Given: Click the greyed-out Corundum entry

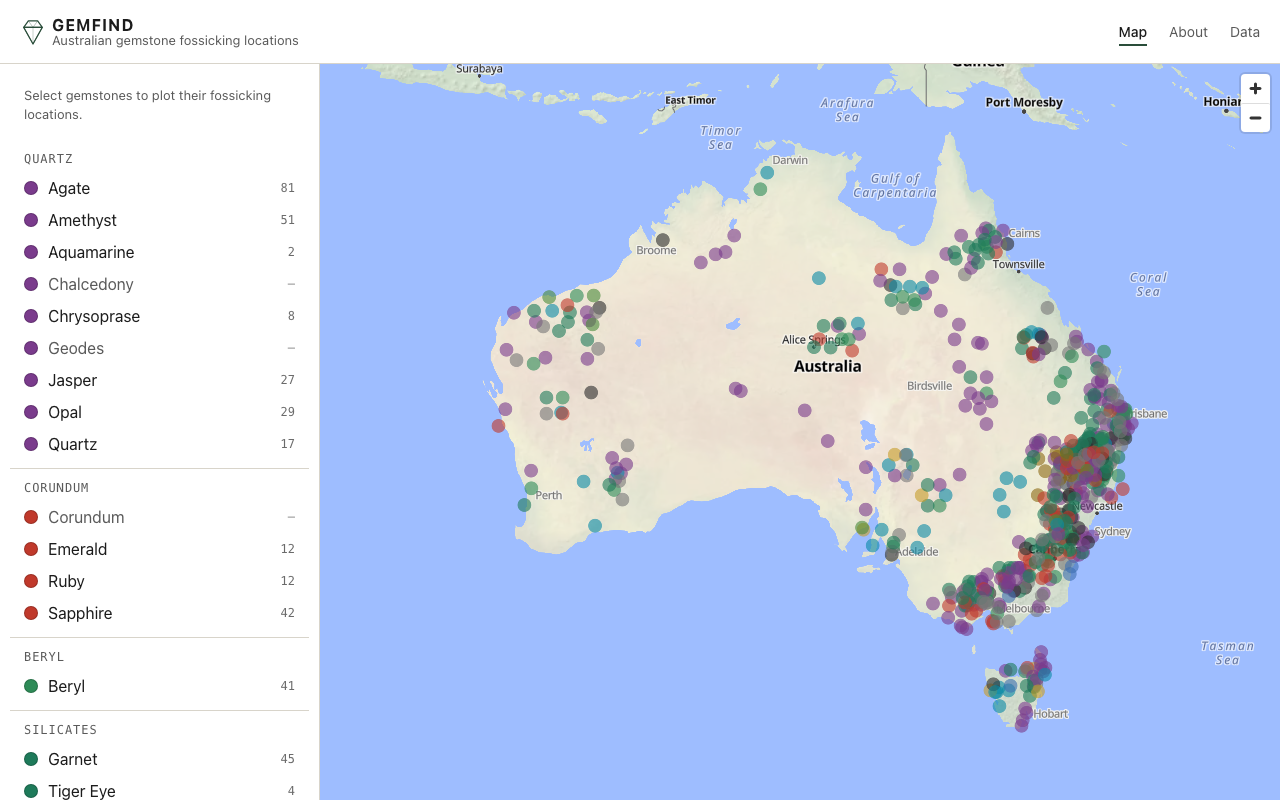Looking at the screenshot, I should pos(160,517).
